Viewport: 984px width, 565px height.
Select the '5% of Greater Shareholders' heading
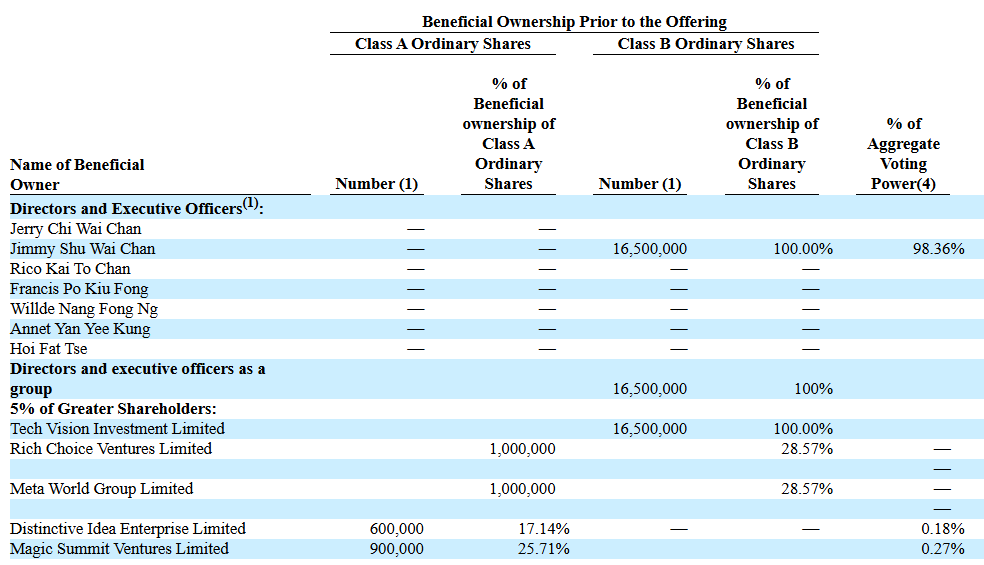click(x=113, y=409)
